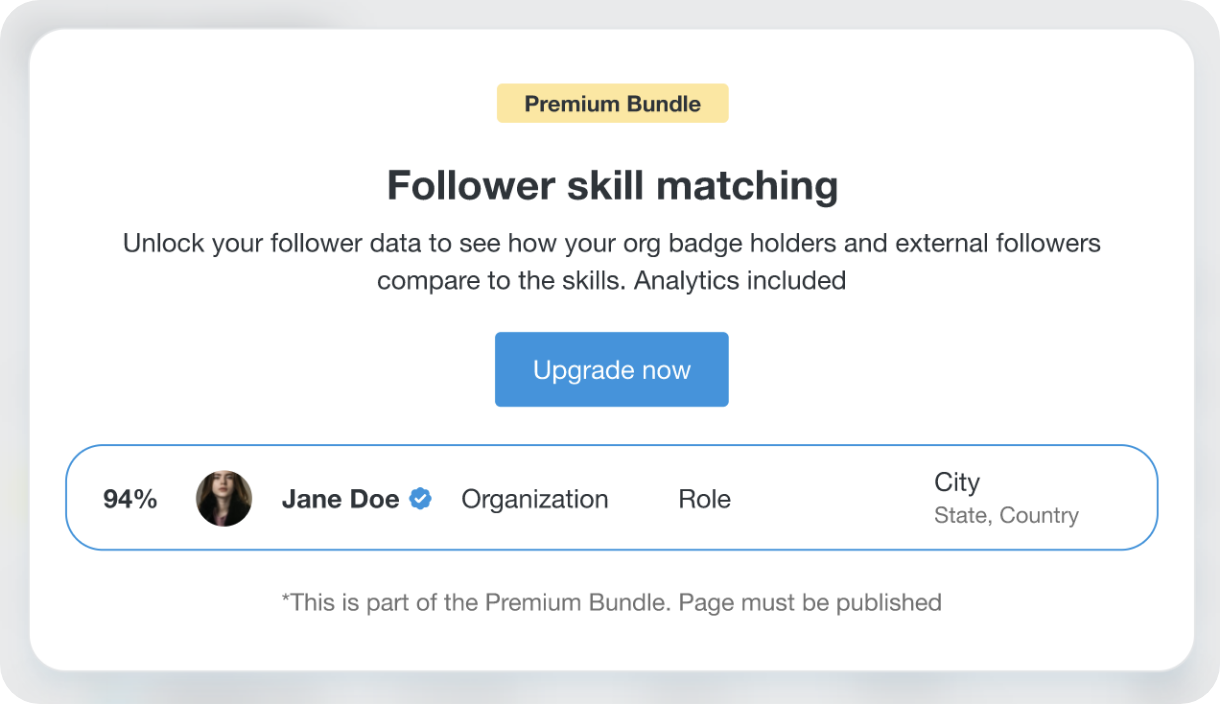Click the 94% match score
1220x704 pixels.
click(130, 499)
